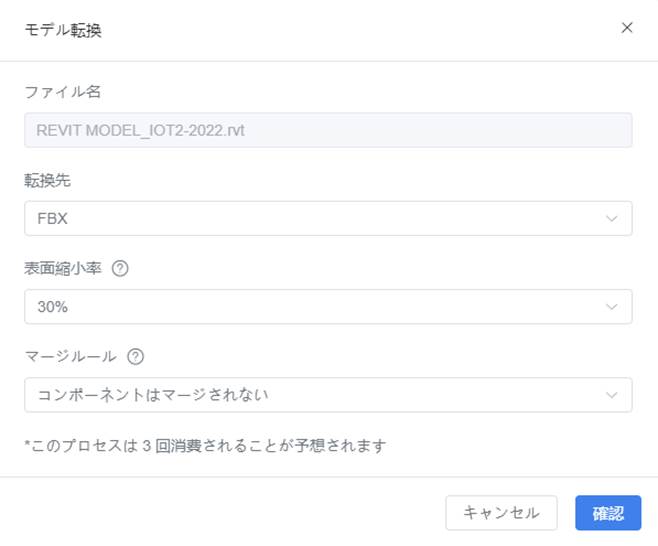
Task: Open help icon beside 表面縮小率
Action: click(x=120, y=268)
